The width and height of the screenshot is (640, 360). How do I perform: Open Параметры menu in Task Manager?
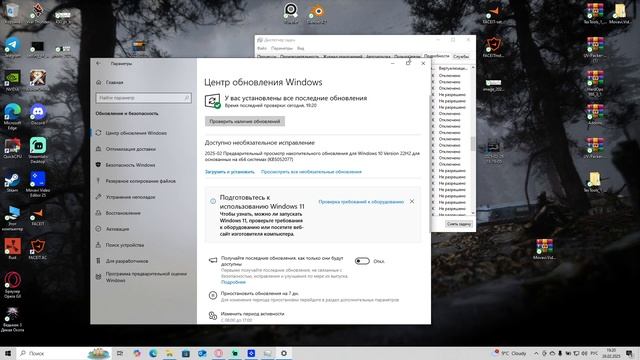click(282, 48)
